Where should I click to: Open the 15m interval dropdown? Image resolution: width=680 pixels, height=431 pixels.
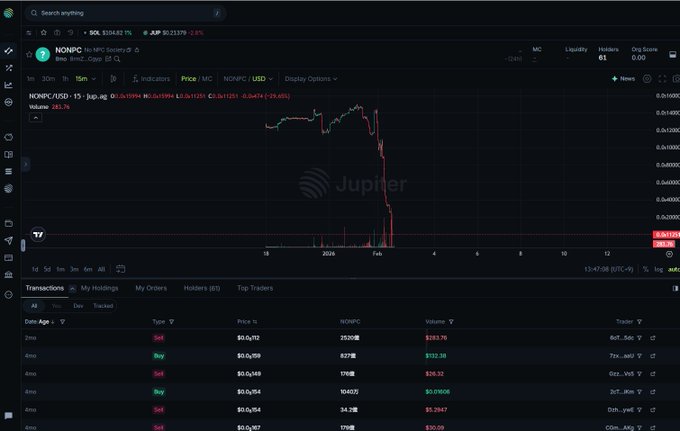click(x=85, y=78)
